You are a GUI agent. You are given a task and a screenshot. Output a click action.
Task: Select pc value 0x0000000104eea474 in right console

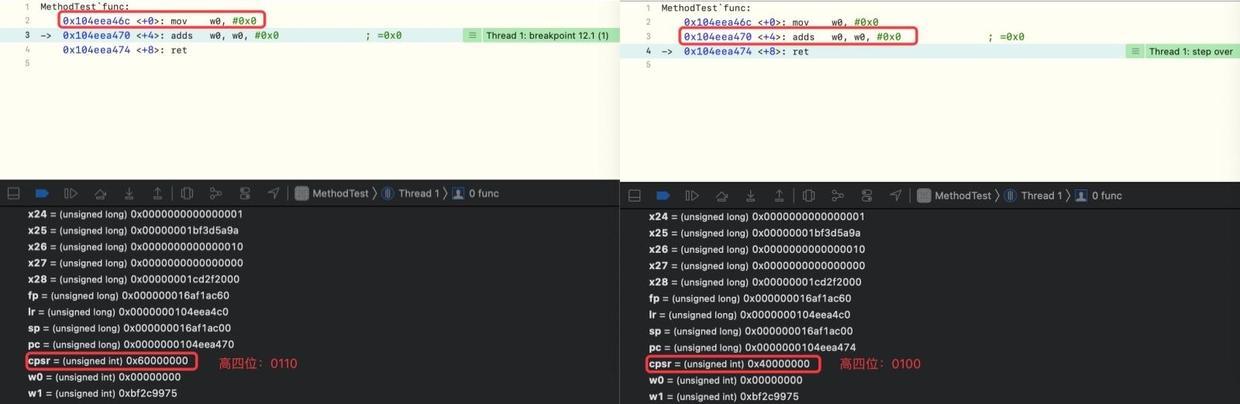pyautogui.click(x=801, y=347)
